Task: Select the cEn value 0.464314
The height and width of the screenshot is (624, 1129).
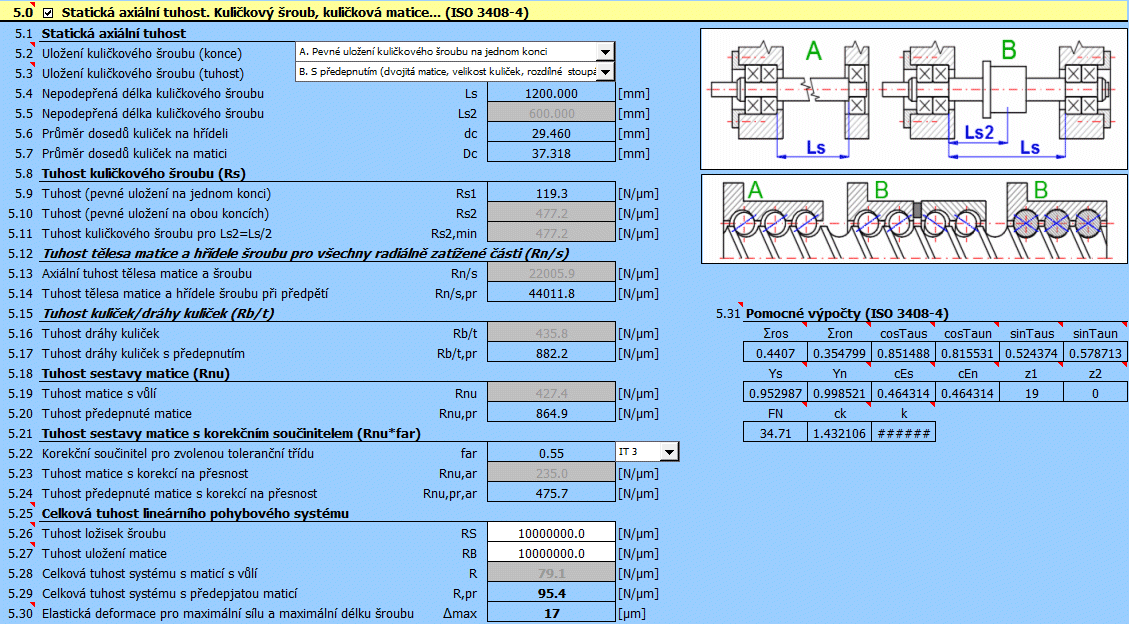Action: tap(968, 394)
